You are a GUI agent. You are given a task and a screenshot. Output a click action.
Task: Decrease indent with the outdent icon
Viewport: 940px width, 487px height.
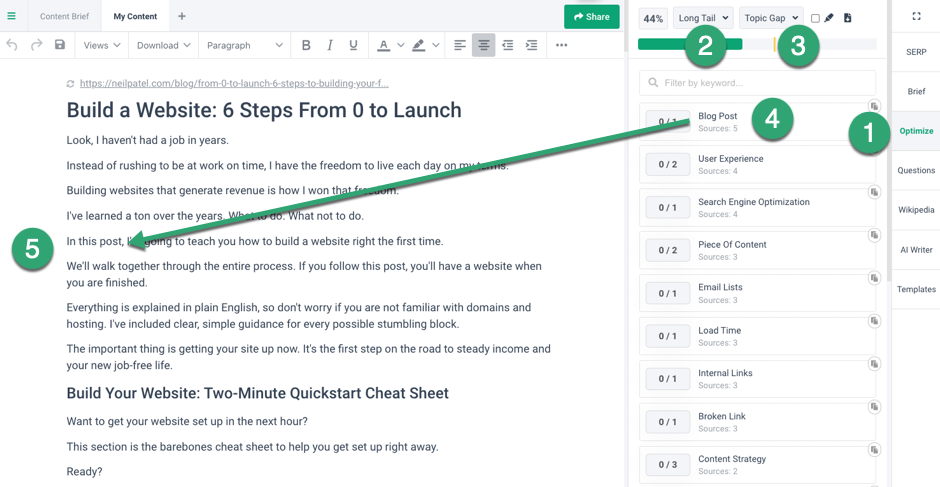pos(508,45)
